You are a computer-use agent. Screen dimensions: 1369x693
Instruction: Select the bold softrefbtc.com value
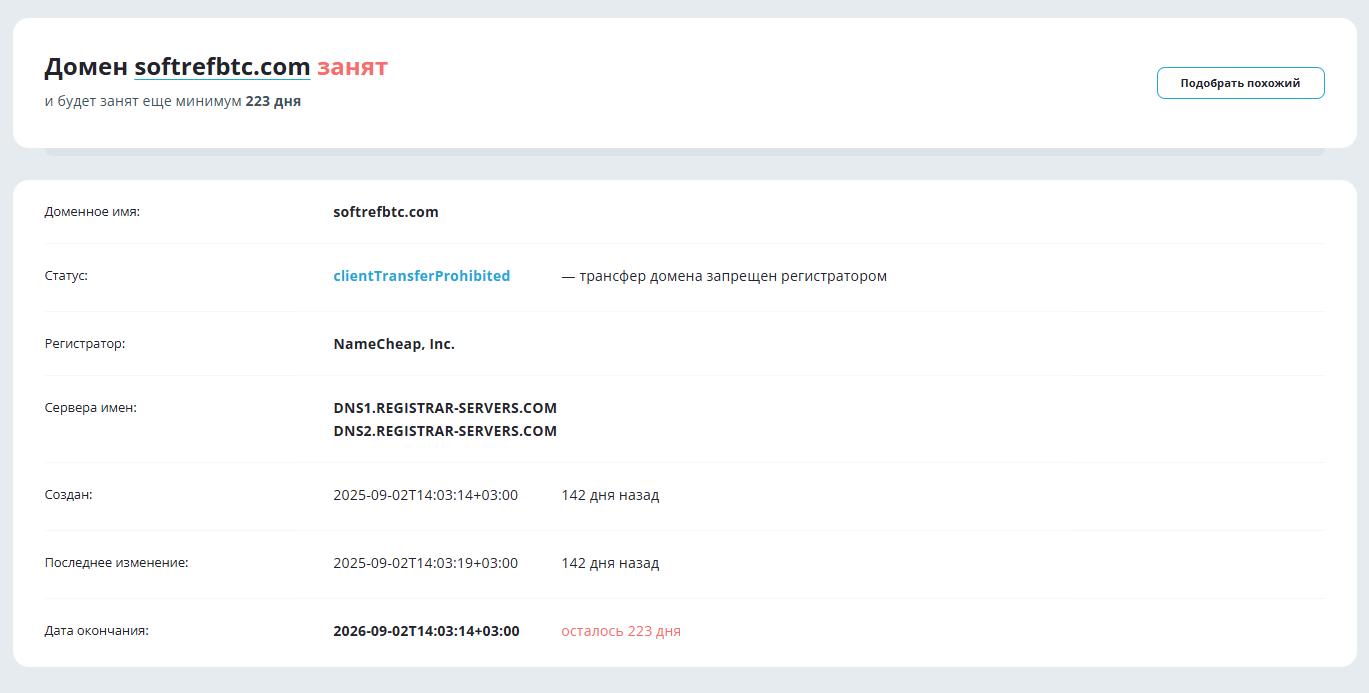click(386, 211)
